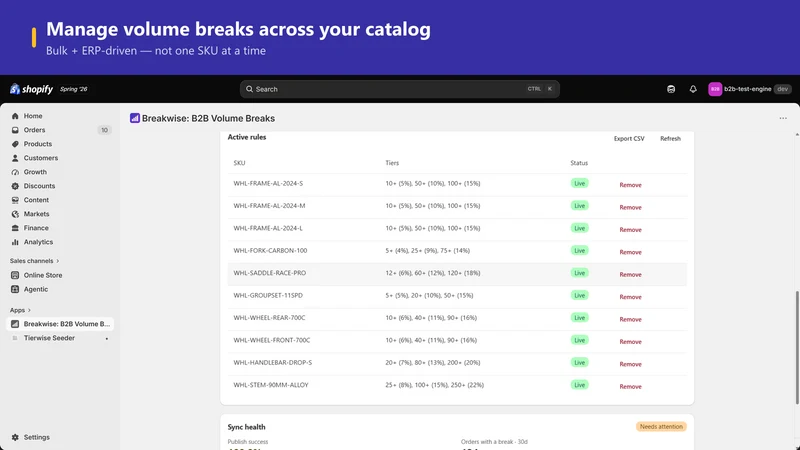Select SKU WHL-FRAME-AL-2024-L
This screenshot has width=800, height=450.
click(x=268, y=228)
